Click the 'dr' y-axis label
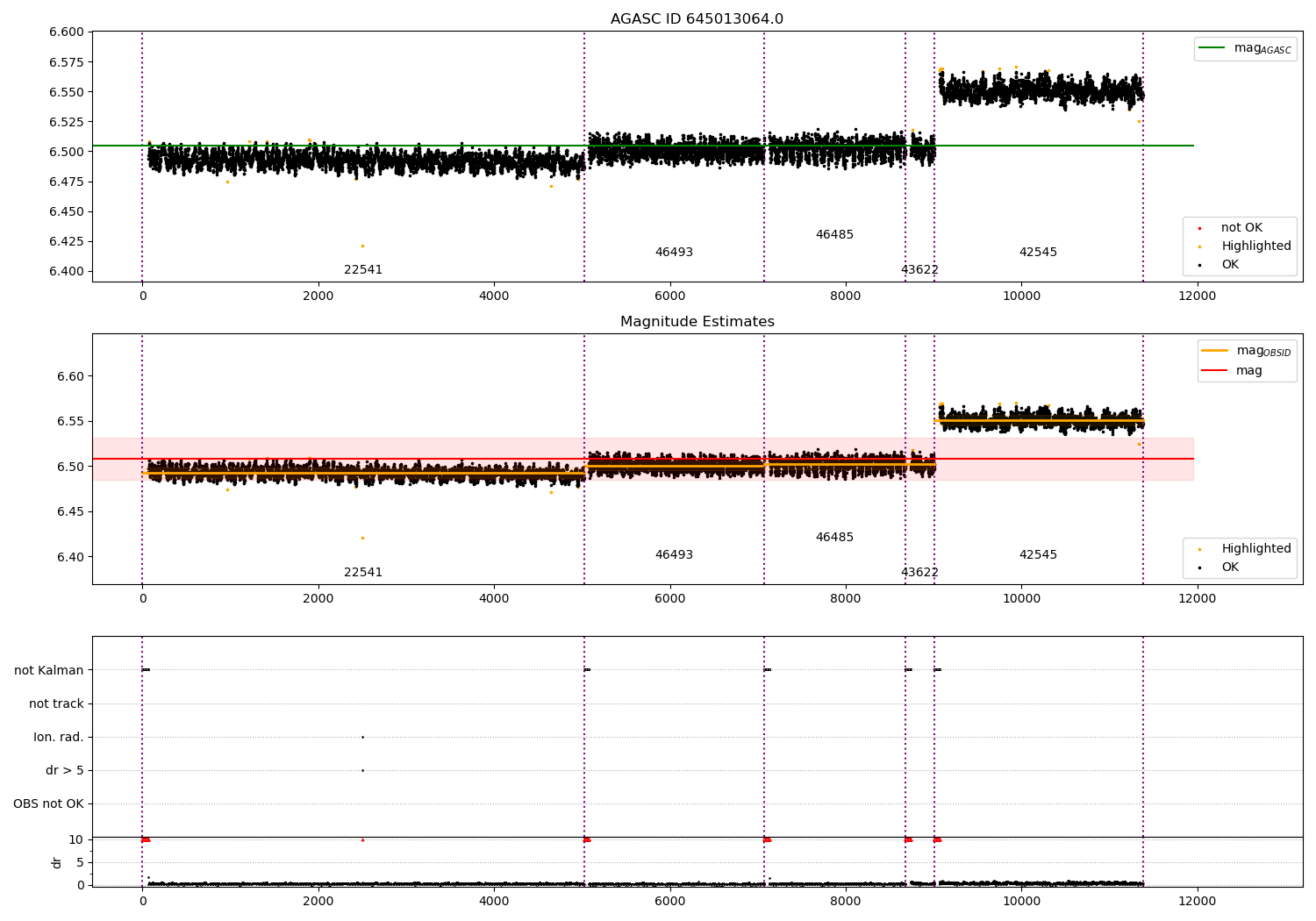Screen dimensions: 1316x921 57,862
